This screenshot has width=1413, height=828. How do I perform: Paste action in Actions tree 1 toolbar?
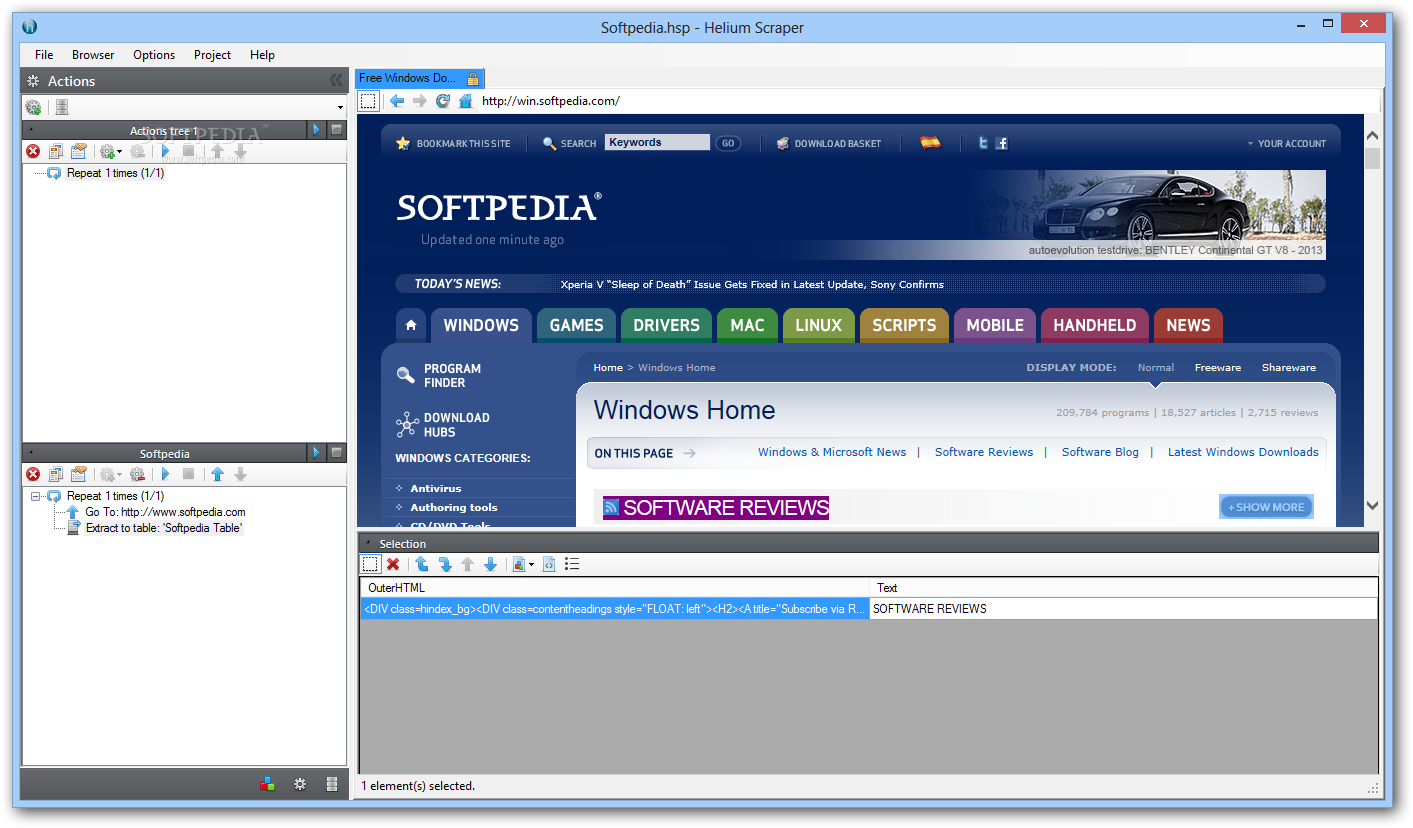click(79, 152)
